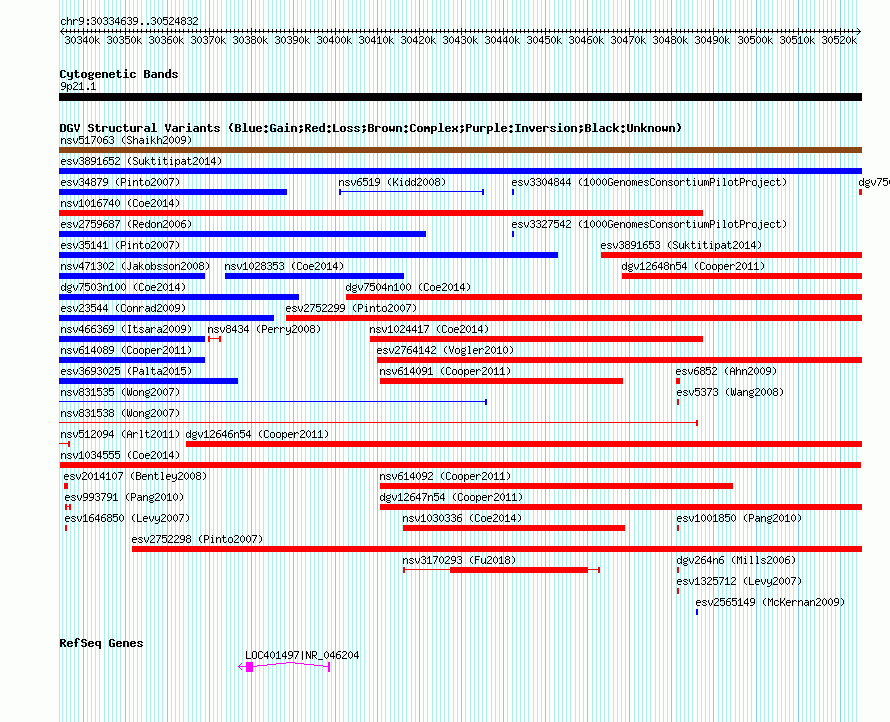Click the esv3891653 (Suktitipat2014) label
890x722 pixels.
(x=682, y=245)
